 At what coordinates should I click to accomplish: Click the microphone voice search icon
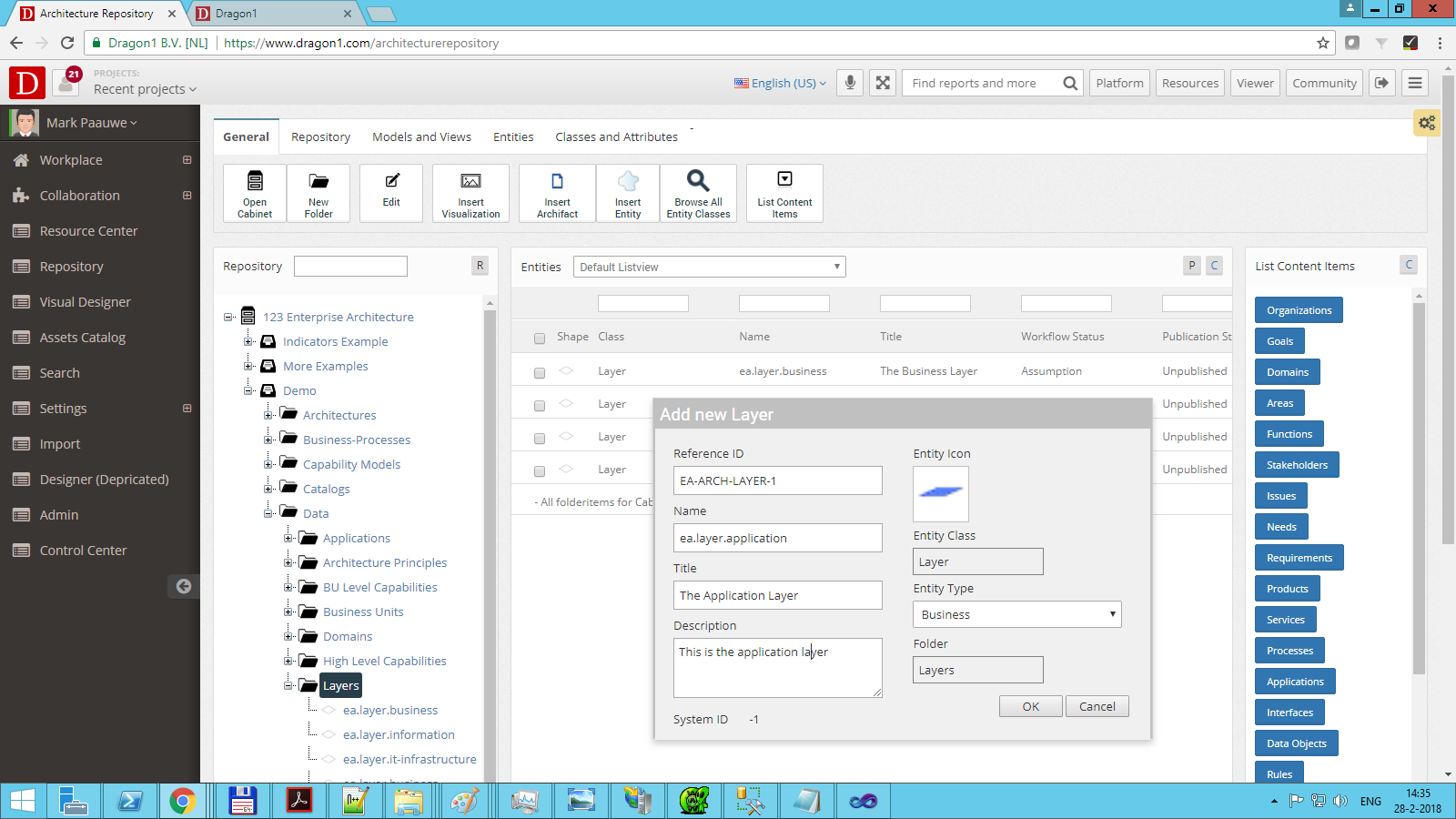pyautogui.click(x=850, y=83)
